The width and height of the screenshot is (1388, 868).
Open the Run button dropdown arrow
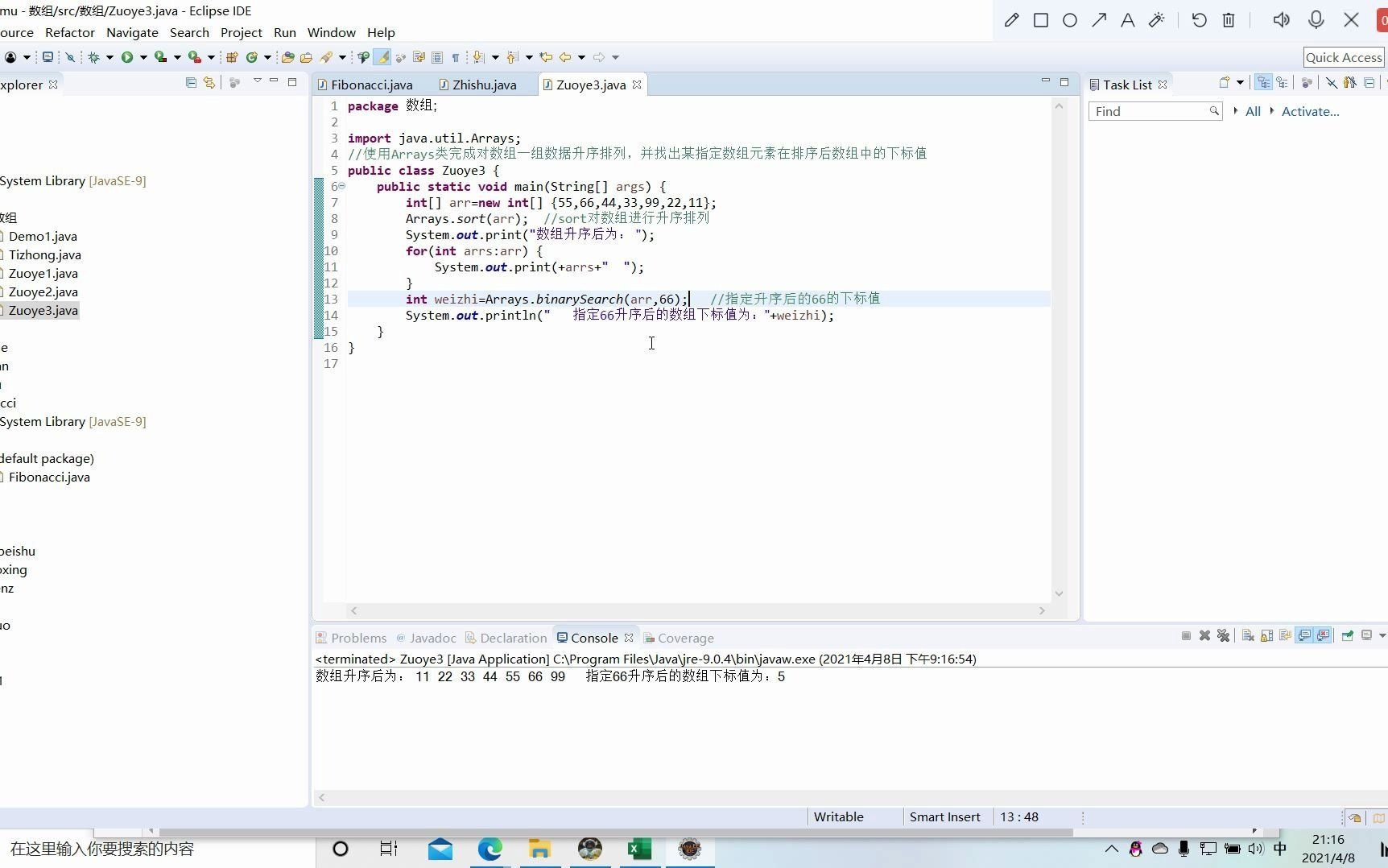pos(143,57)
